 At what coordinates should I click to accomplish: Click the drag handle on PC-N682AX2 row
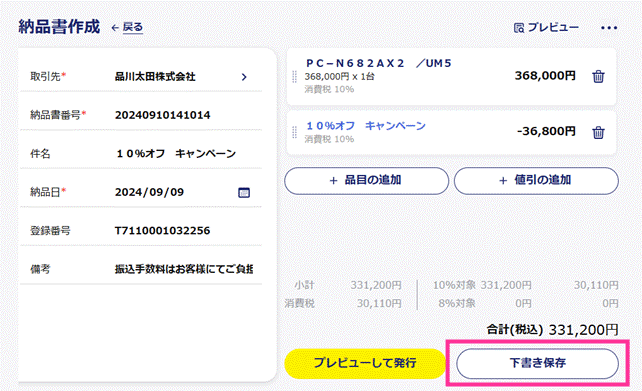pyautogui.click(x=294, y=77)
